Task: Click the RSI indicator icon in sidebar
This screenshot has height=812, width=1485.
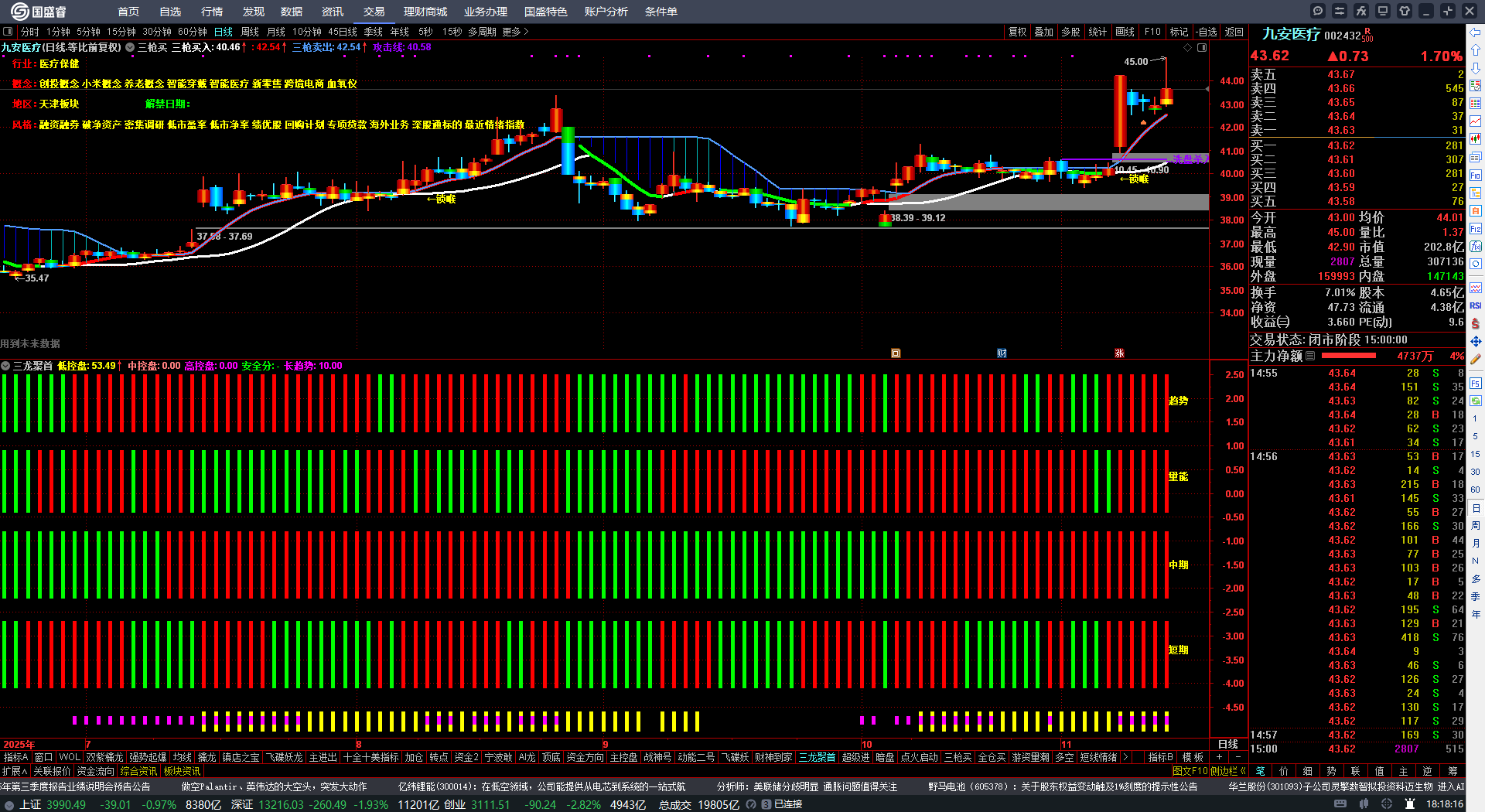Action: click(x=1476, y=305)
